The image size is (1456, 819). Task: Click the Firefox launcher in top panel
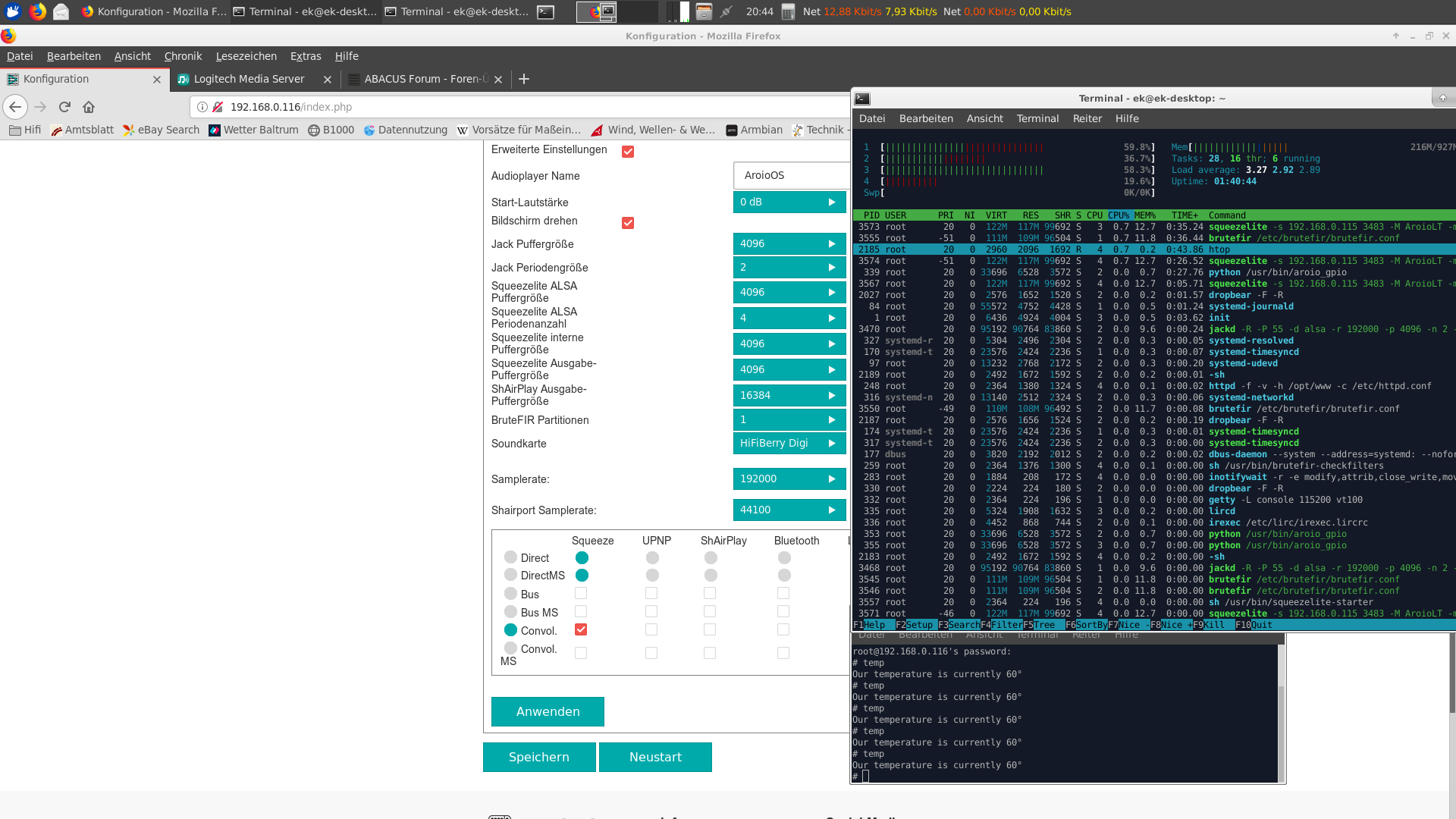[37, 11]
